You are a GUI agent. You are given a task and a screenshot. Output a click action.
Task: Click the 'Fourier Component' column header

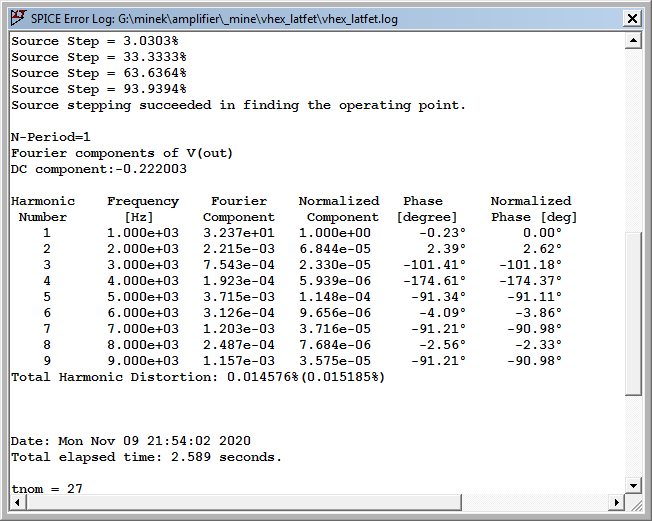pos(239,209)
